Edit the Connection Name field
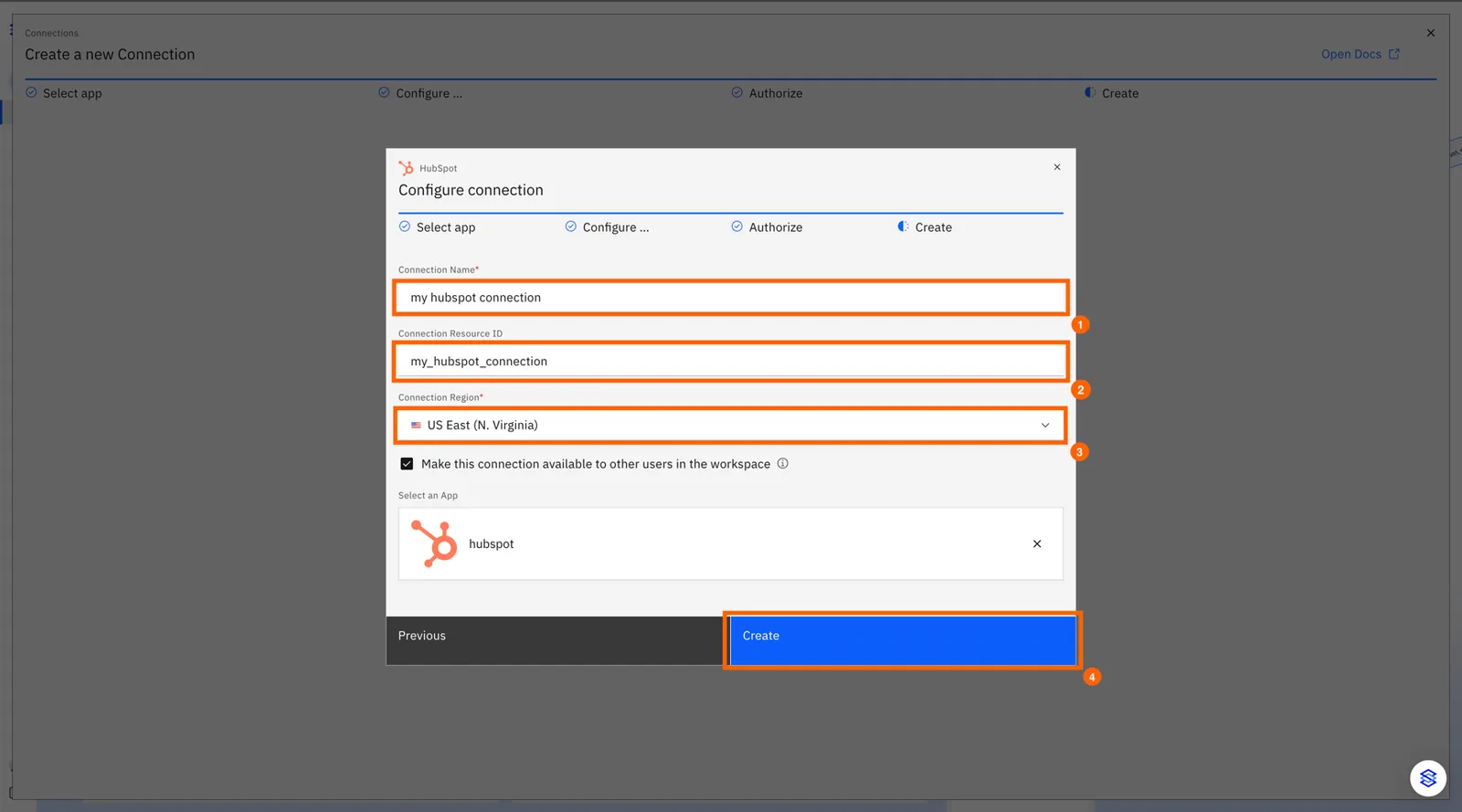This screenshot has width=1462, height=812. click(731, 298)
